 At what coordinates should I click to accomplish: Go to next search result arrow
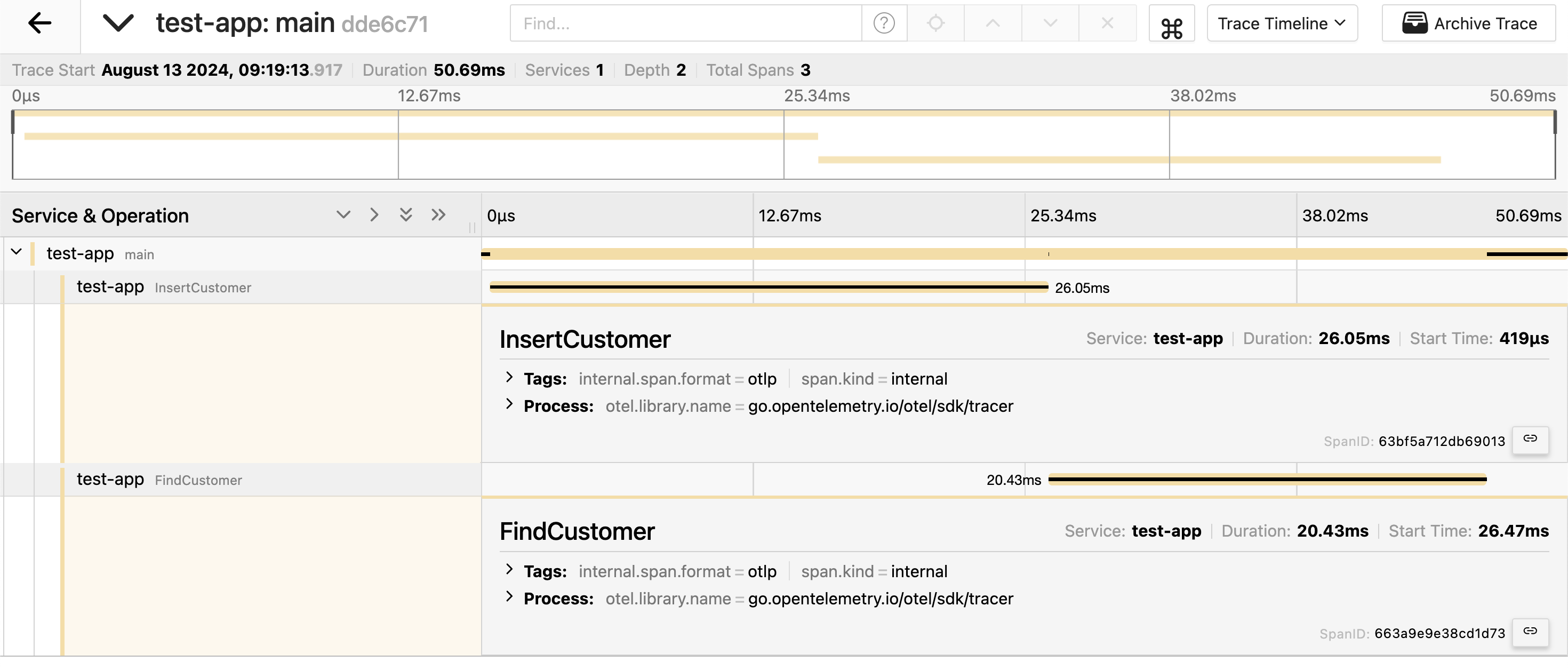coord(1050,24)
